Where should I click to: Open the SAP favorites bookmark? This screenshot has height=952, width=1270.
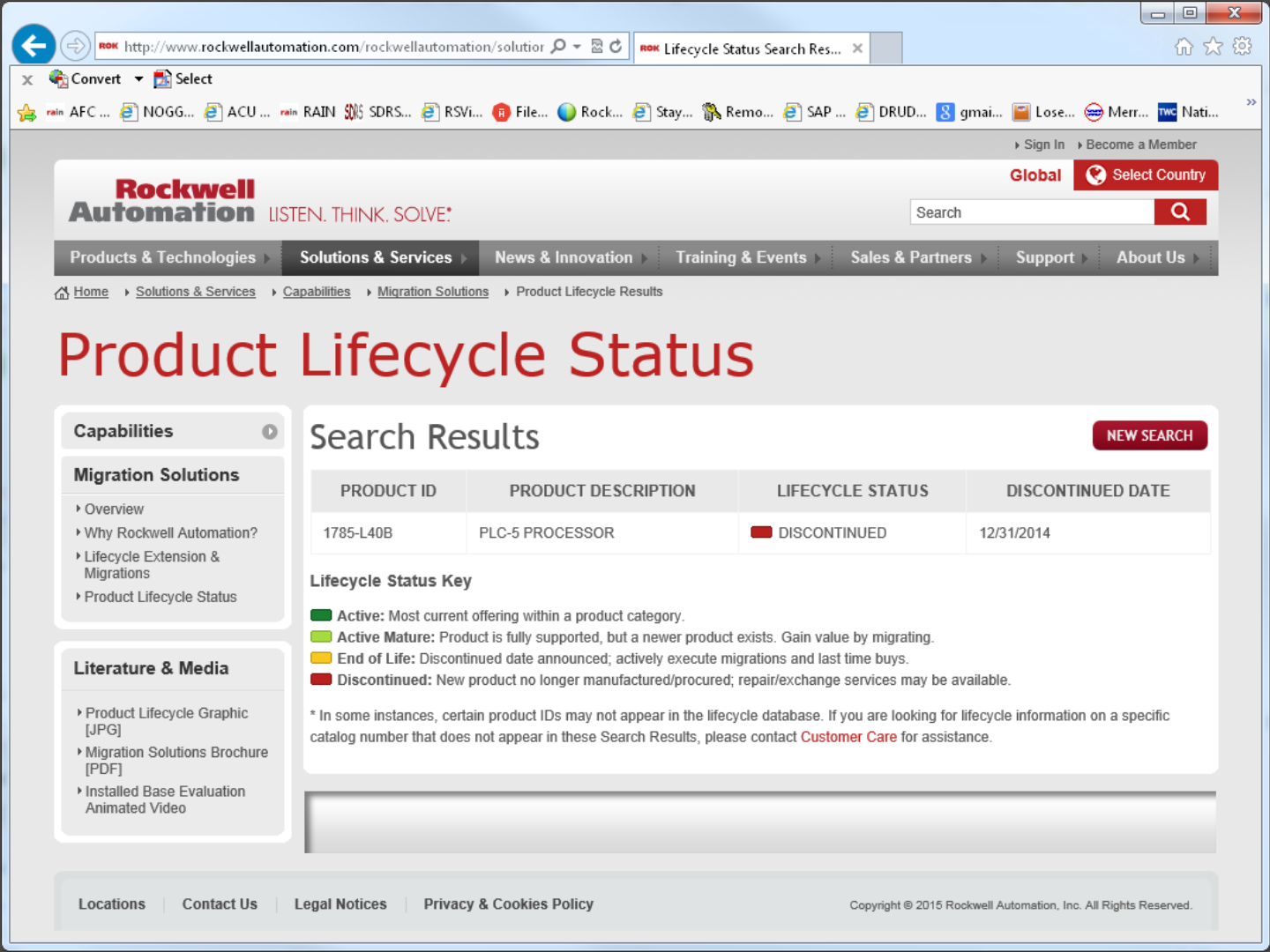(x=814, y=112)
